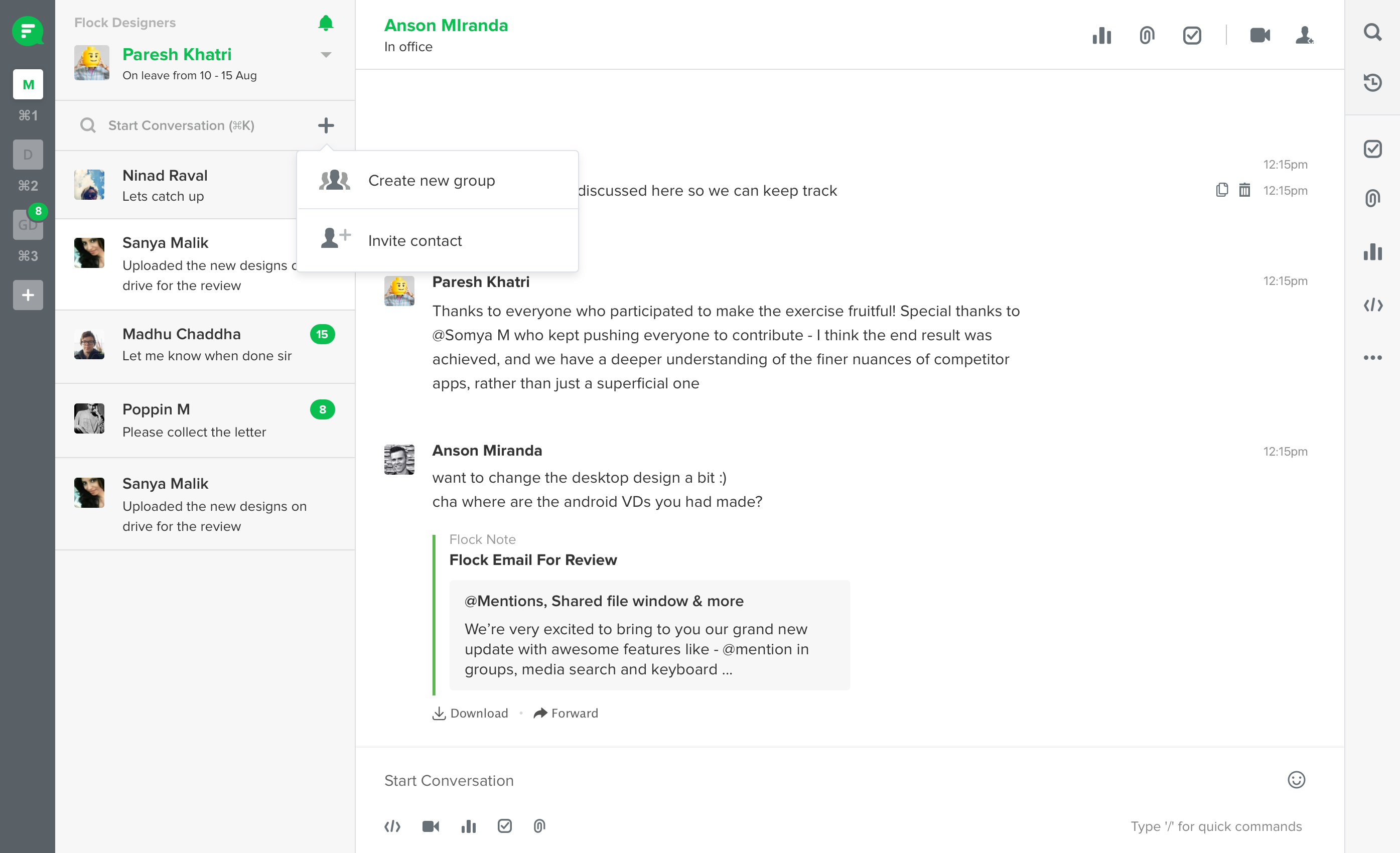Add member icon in chat header
Viewport: 1400px width, 853px height.
(x=1304, y=35)
